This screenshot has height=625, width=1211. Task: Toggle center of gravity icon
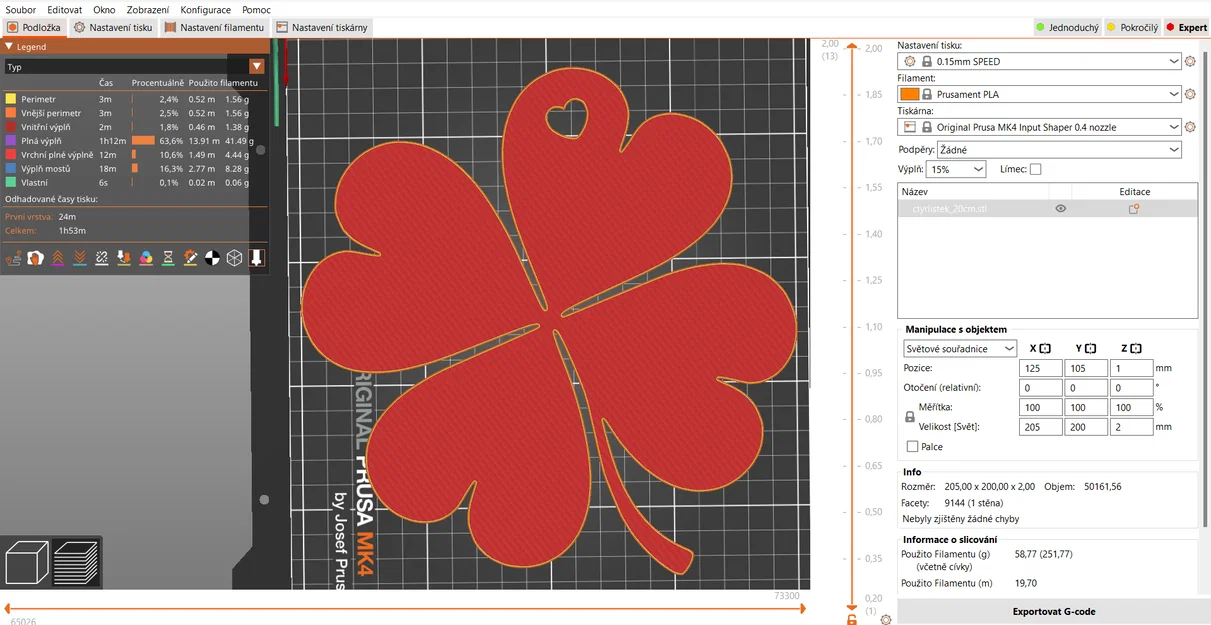pyautogui.click(x=212, y=258)
